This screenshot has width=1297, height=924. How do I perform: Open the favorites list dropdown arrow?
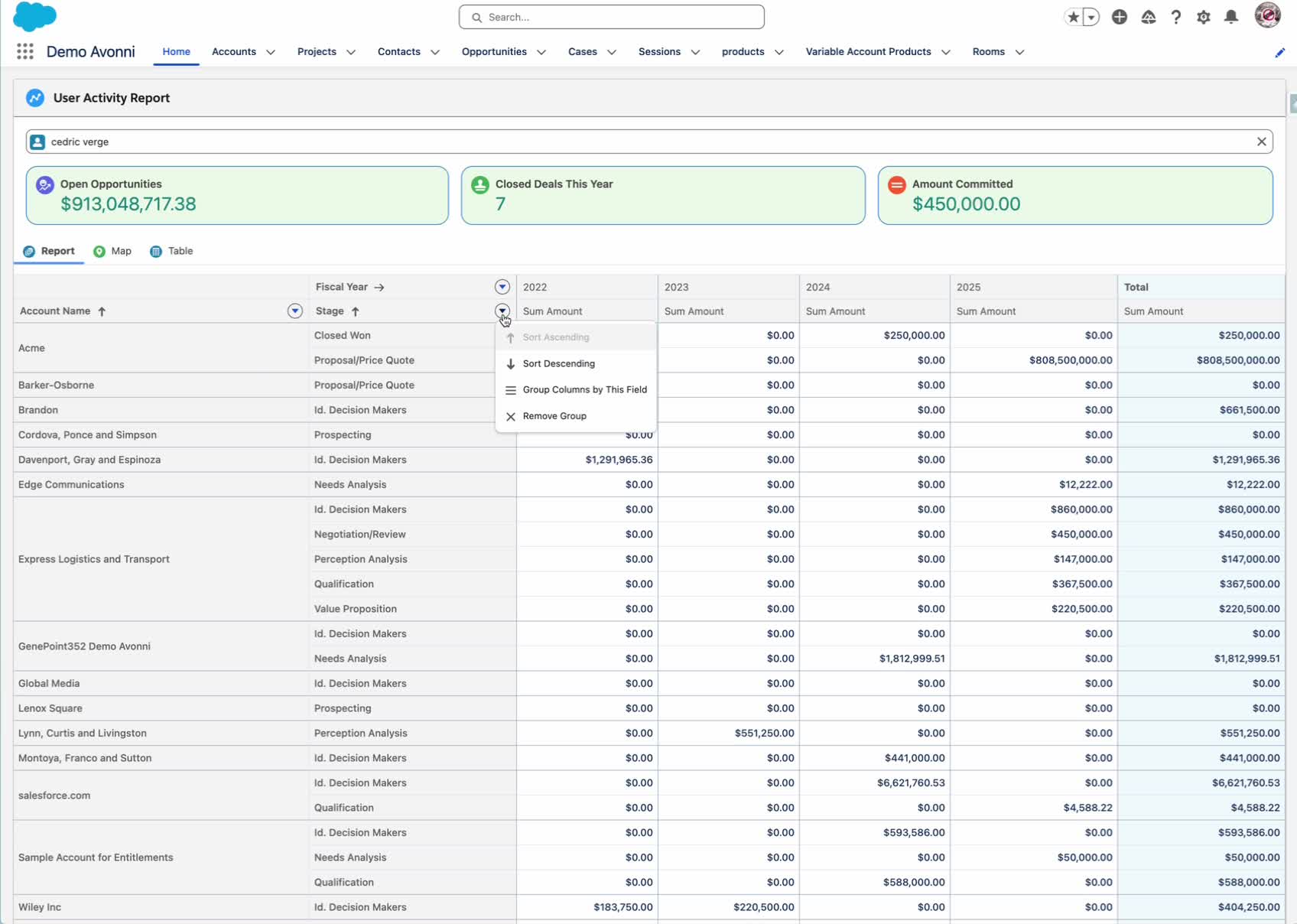coord(1091,17)
